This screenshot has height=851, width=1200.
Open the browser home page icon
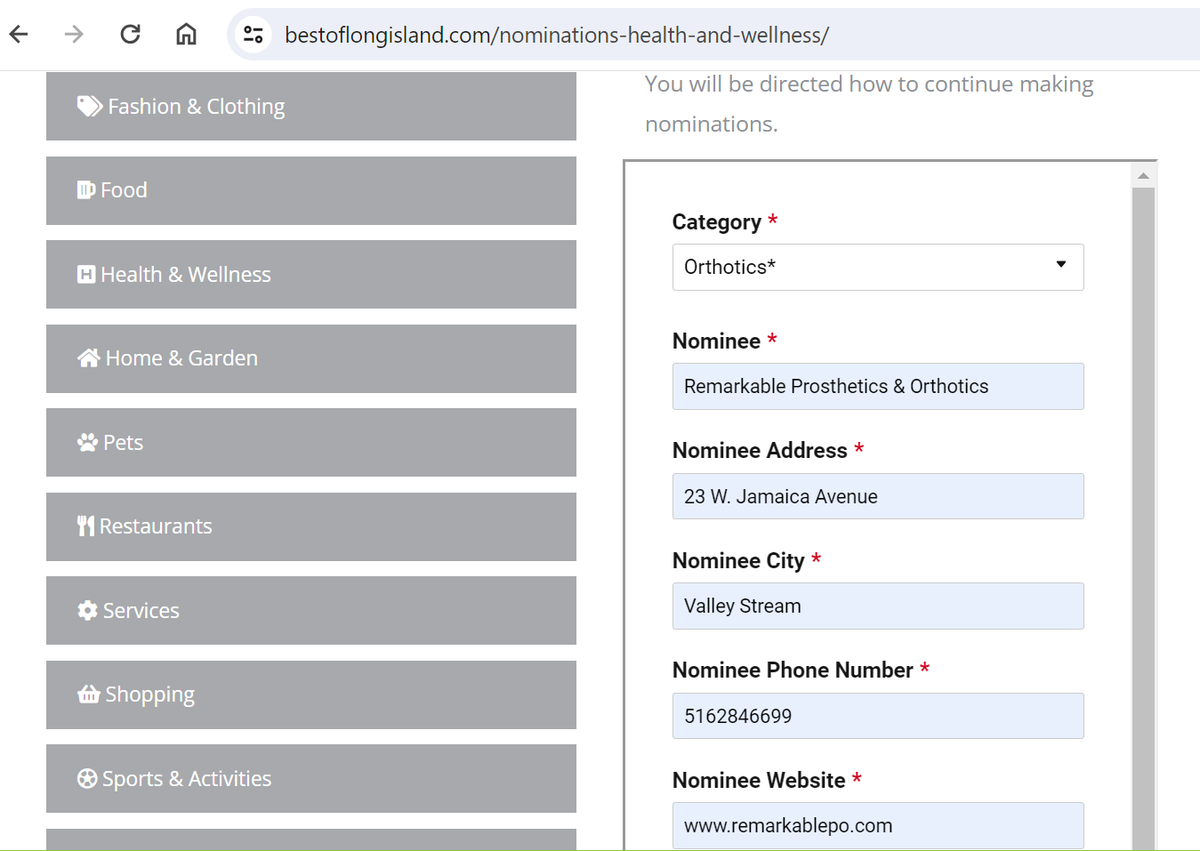(x=186, y=35)
